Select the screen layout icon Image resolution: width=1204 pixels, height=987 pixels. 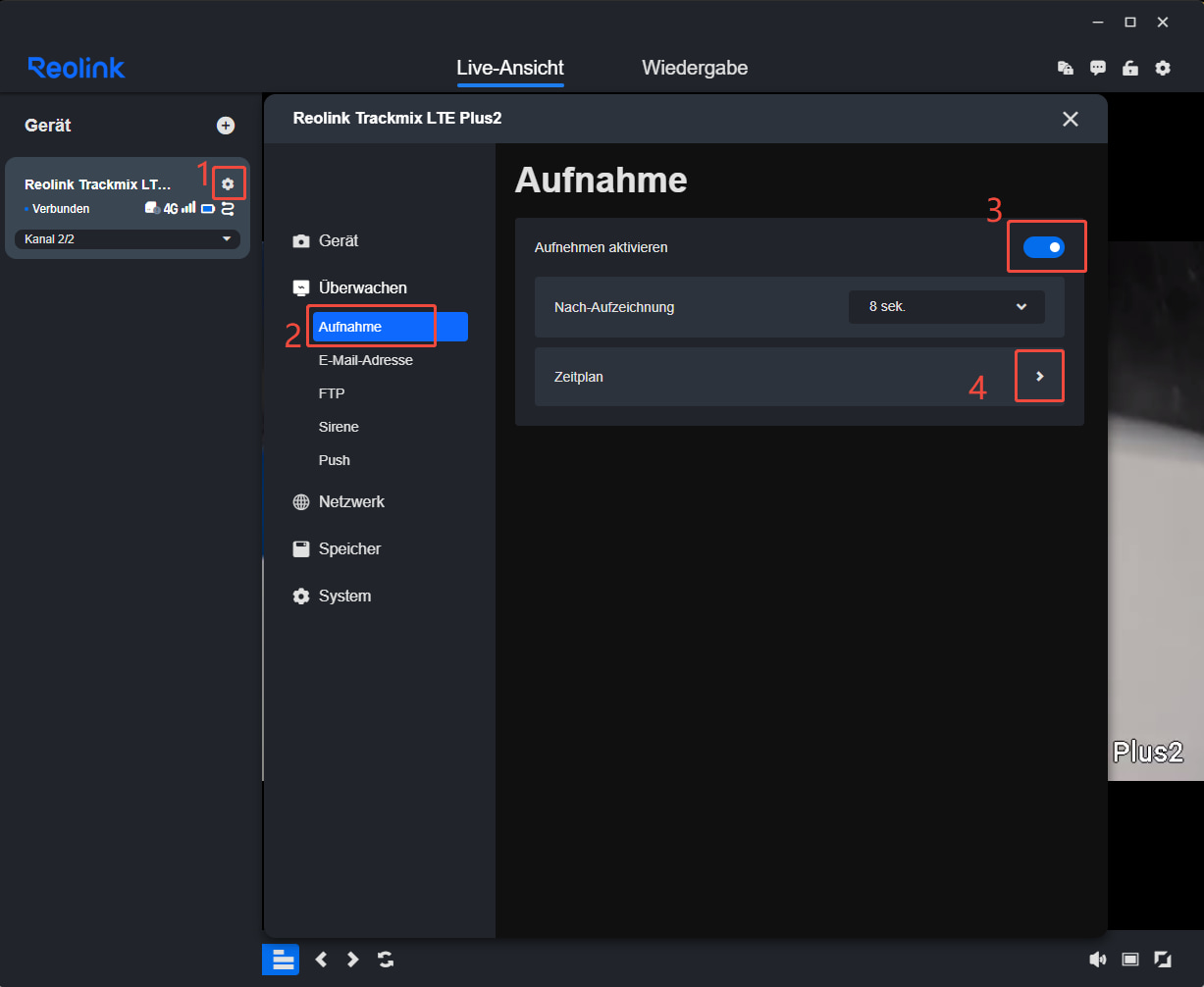[1130, 960]
